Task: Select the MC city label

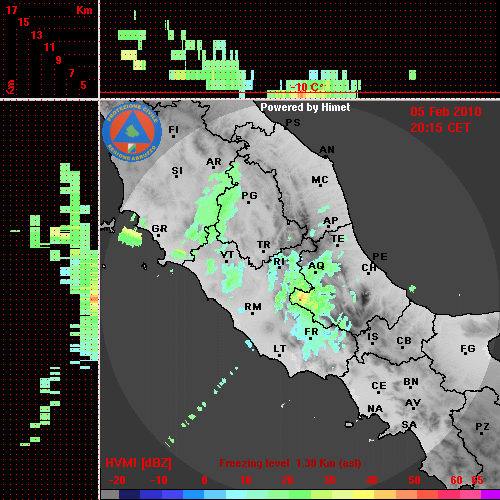Action: pyautogui.click(x=320, y=180)
